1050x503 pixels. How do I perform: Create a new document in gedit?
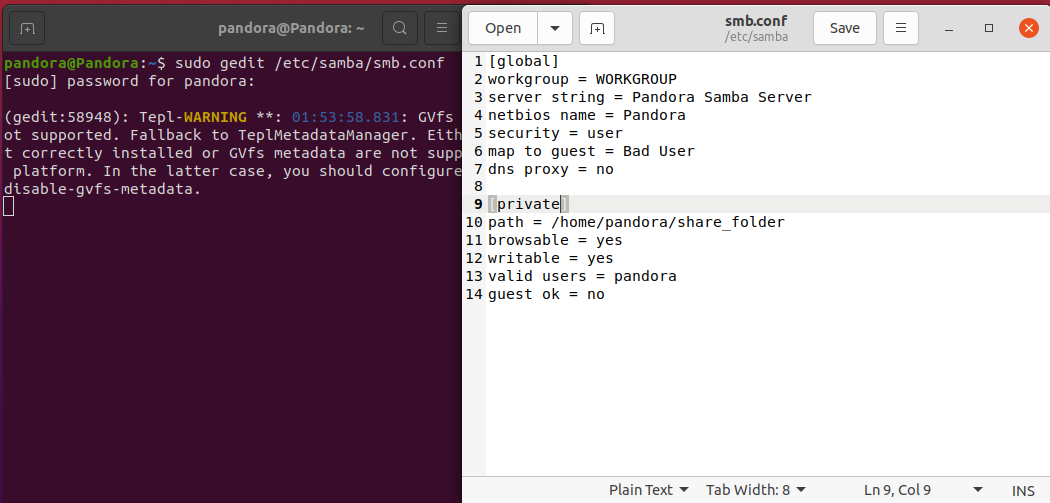596,28
